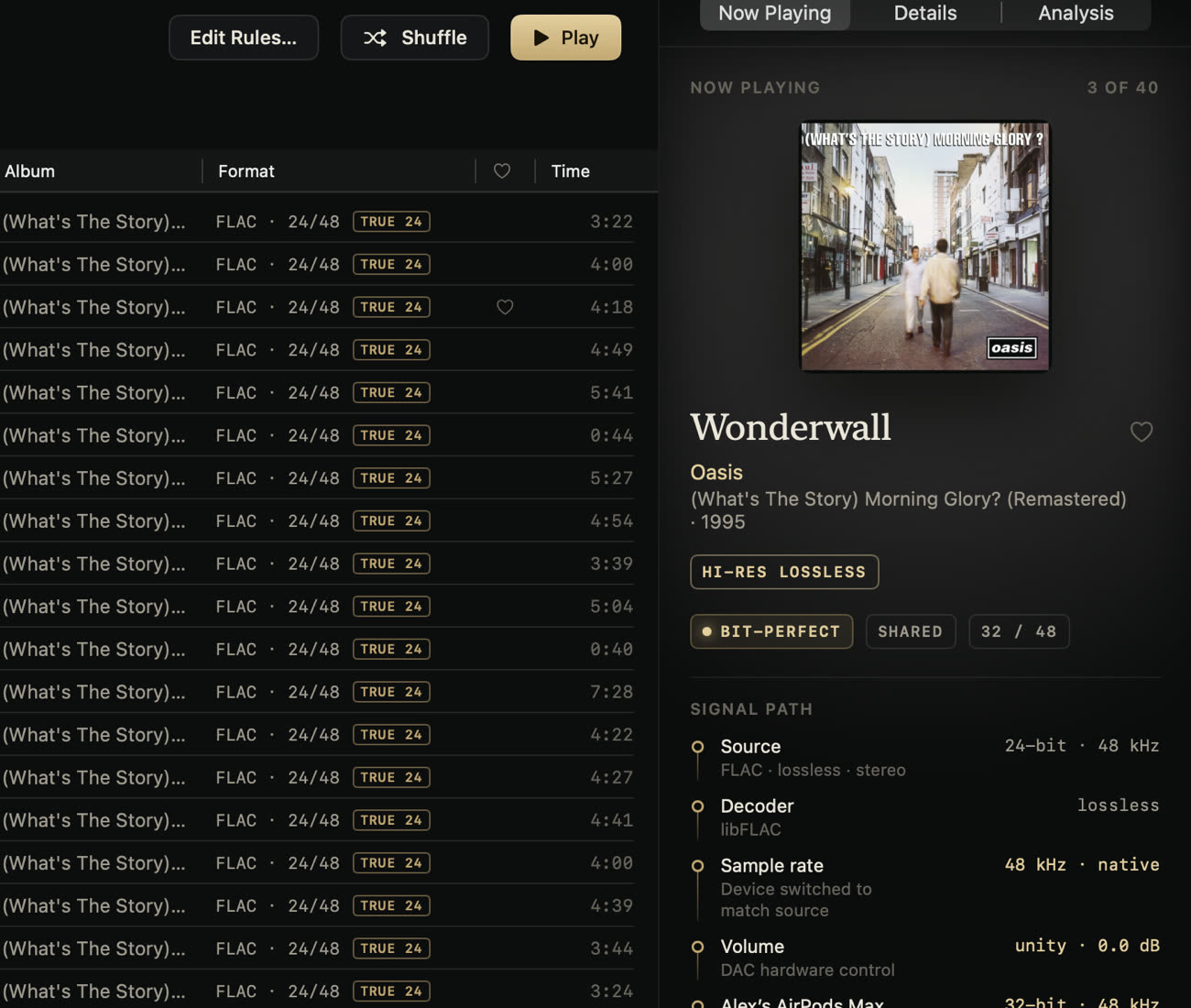The image size is (1191, 1008).
Task: Click the Wonderwall song title
Action: coord(790,428)
